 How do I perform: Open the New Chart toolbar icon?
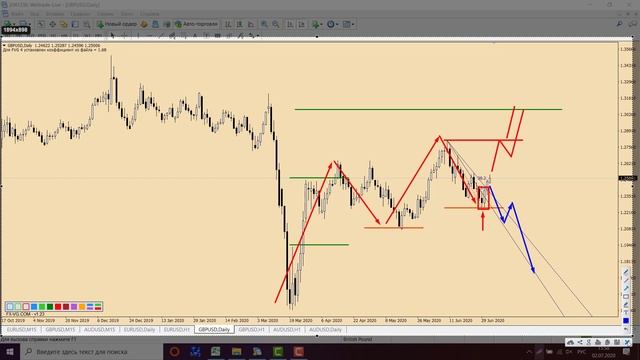pos(8,24)
